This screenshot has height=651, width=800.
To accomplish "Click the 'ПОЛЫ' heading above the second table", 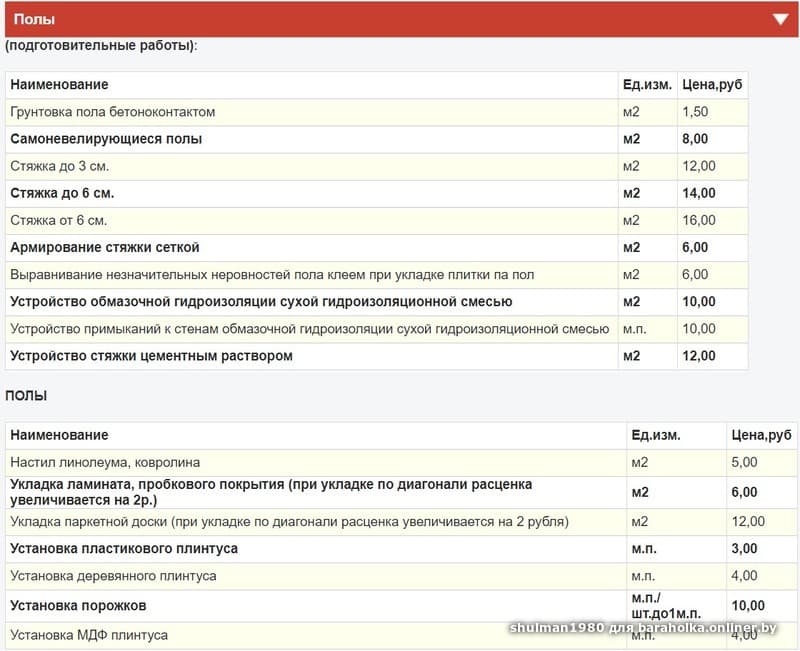I will point(26,396).
